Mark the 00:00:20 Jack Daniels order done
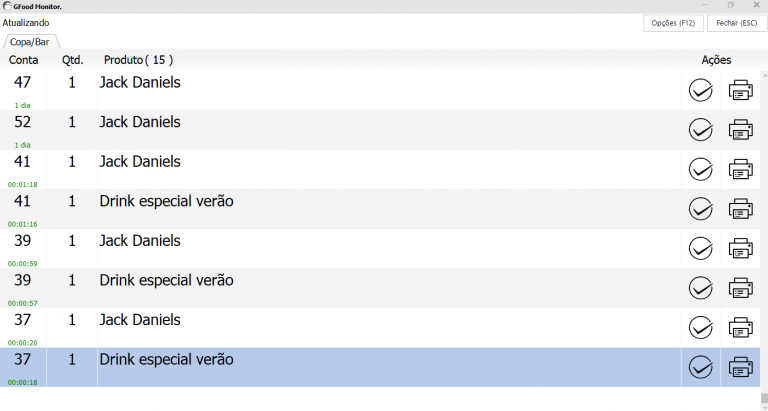Image resolution: width=768 pixels, height=411 pixels. pos(700,328)
